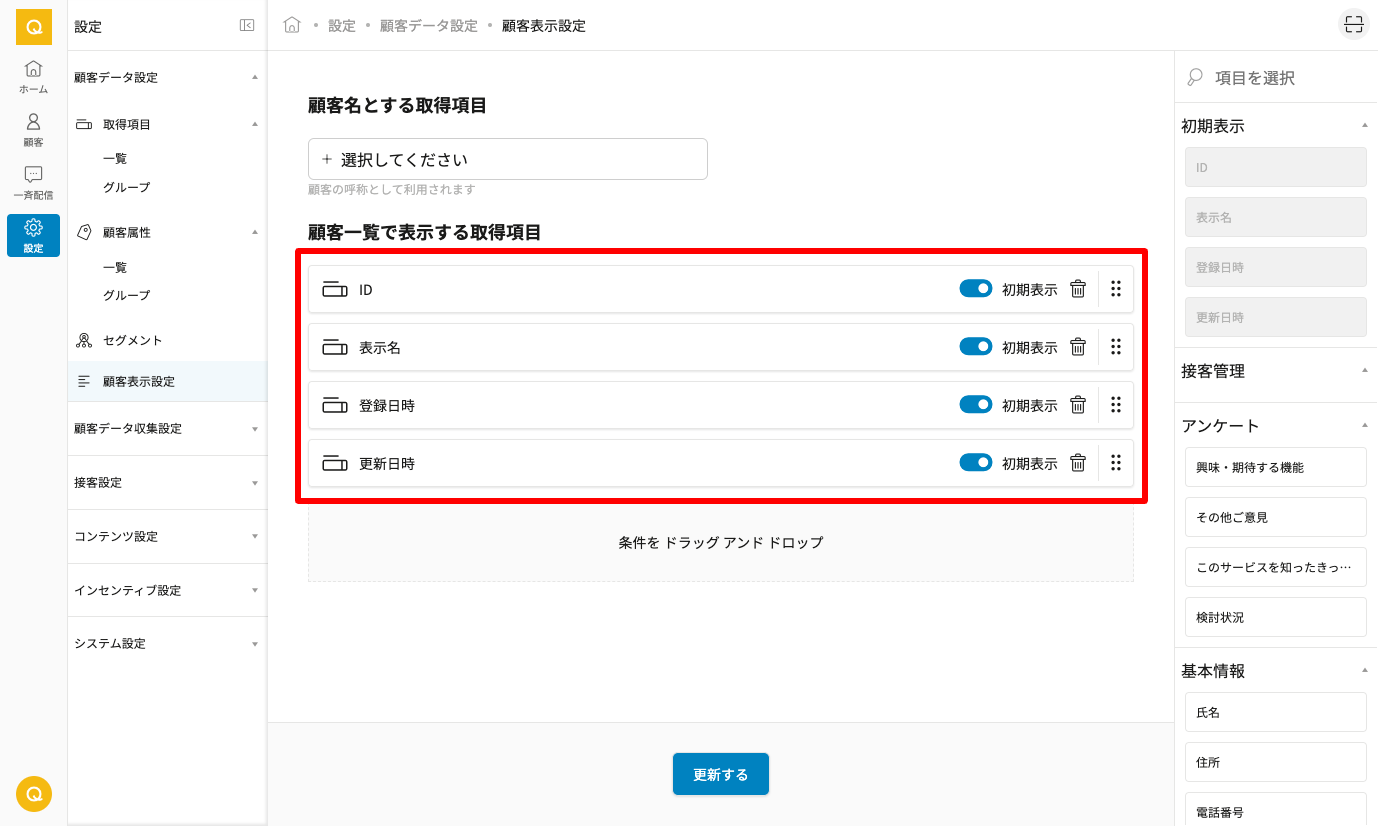Click the home icon in the breadcrumb
The width and height of the screenshot is (1378, 826).
[x=292, y=25]
